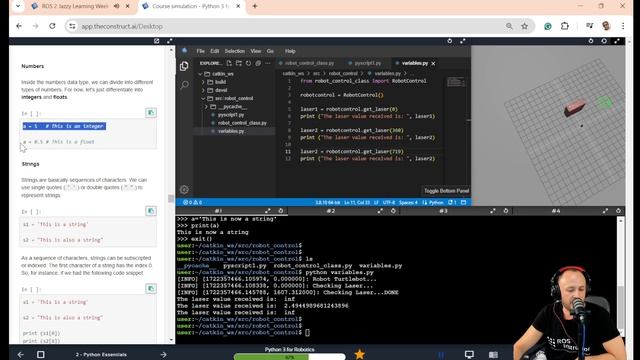Toggle the bottom panel in status bar
Screen dimensions: 640x360
(464, 202)
